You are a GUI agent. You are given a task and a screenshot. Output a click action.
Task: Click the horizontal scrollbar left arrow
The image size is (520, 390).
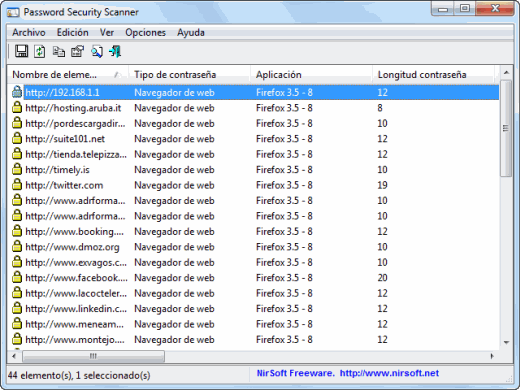[x=14, y=356]
